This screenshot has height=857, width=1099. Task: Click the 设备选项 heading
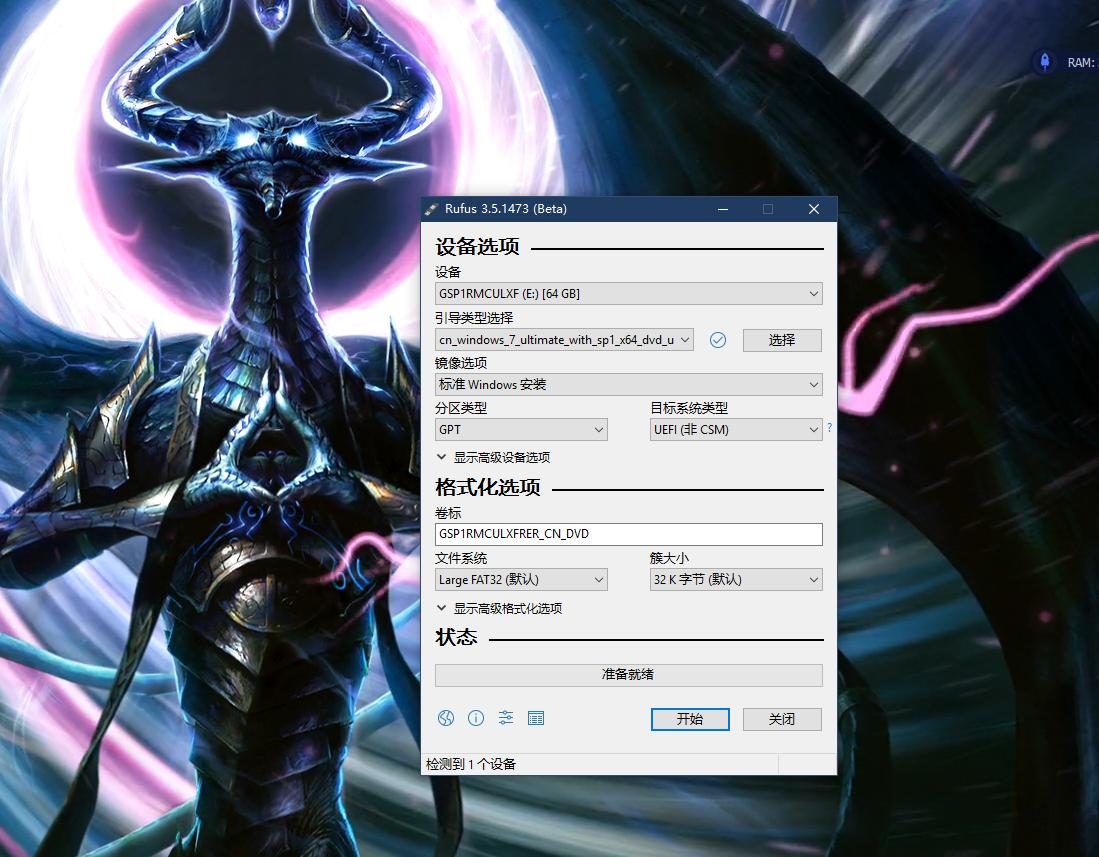click(477, 247)
